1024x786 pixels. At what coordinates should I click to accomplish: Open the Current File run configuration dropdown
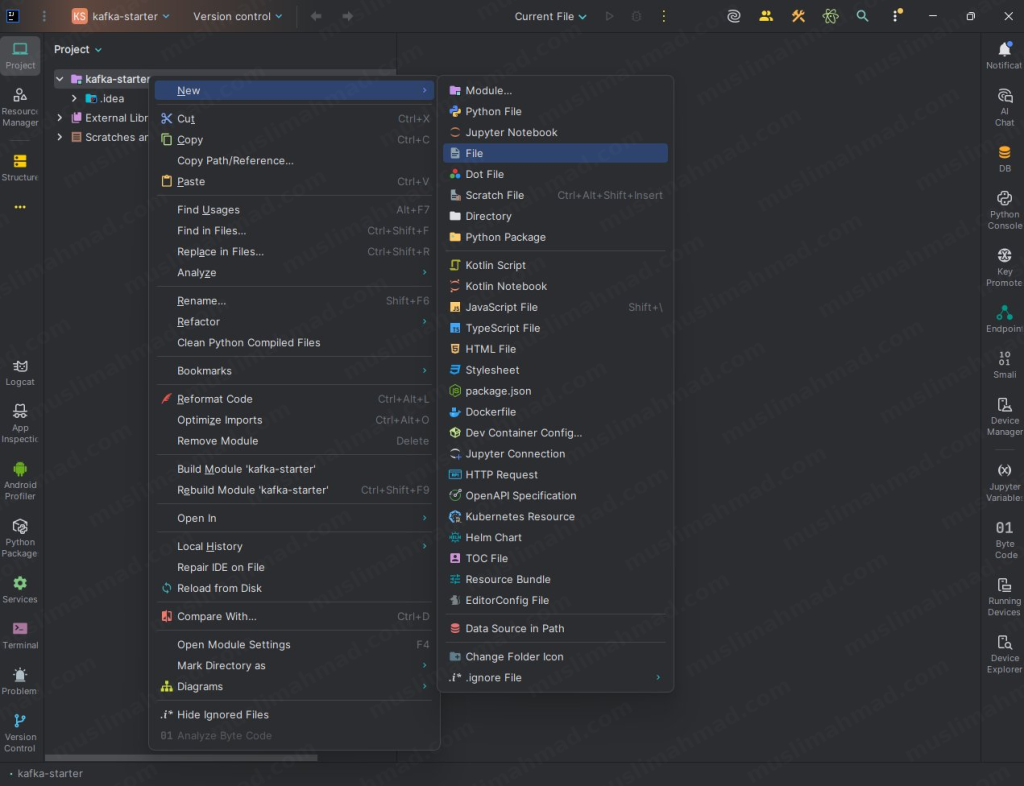tap(549, 16)
